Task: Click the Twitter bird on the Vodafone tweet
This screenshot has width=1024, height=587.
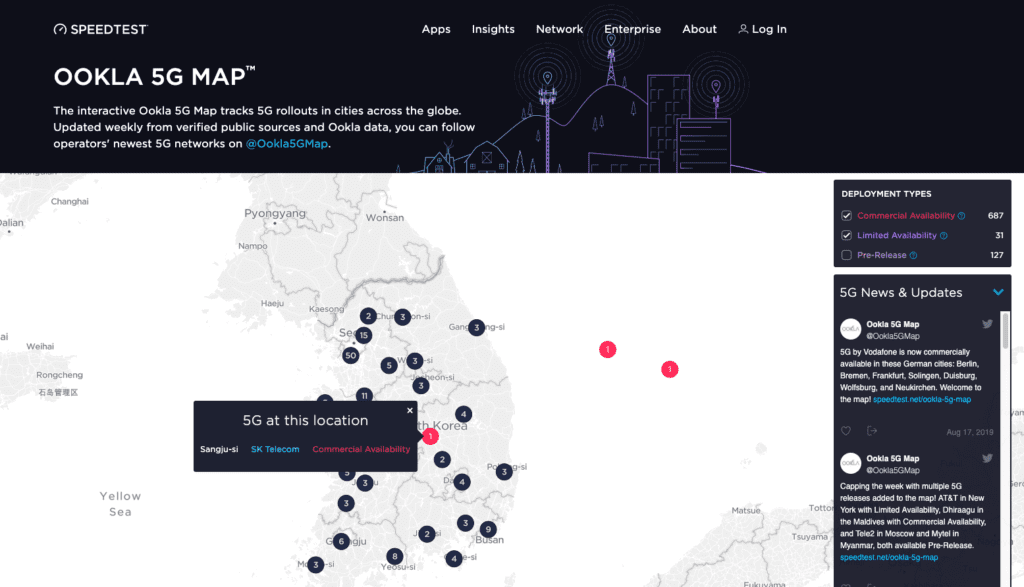Action: tap(987, 324)
